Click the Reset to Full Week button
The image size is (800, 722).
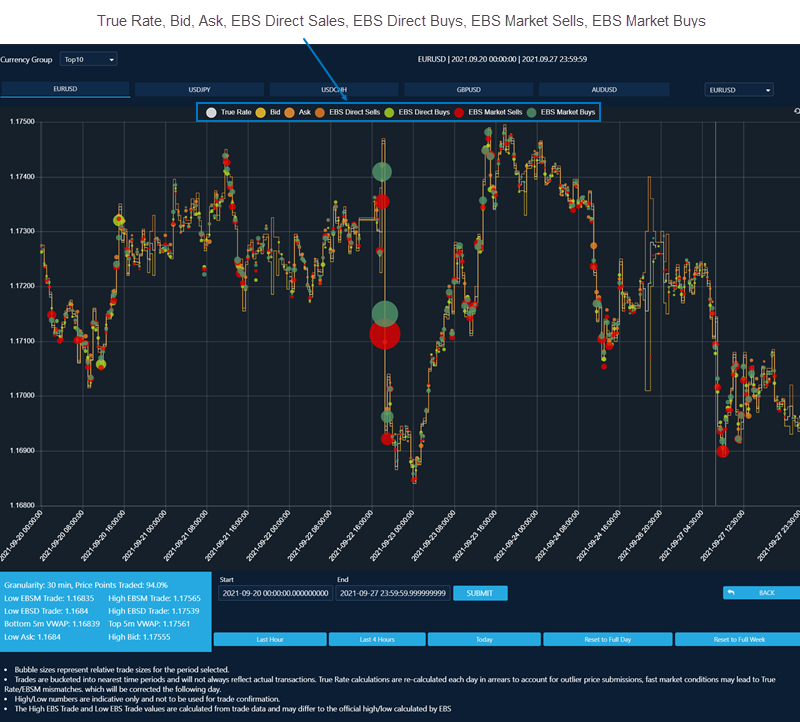point(737,639)
